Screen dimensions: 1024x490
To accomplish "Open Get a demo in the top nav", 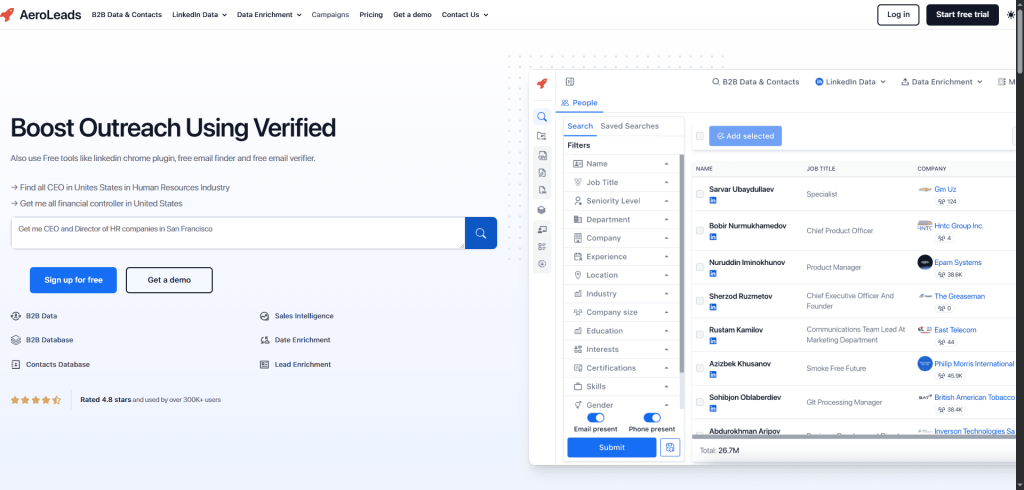I will 412,14.
